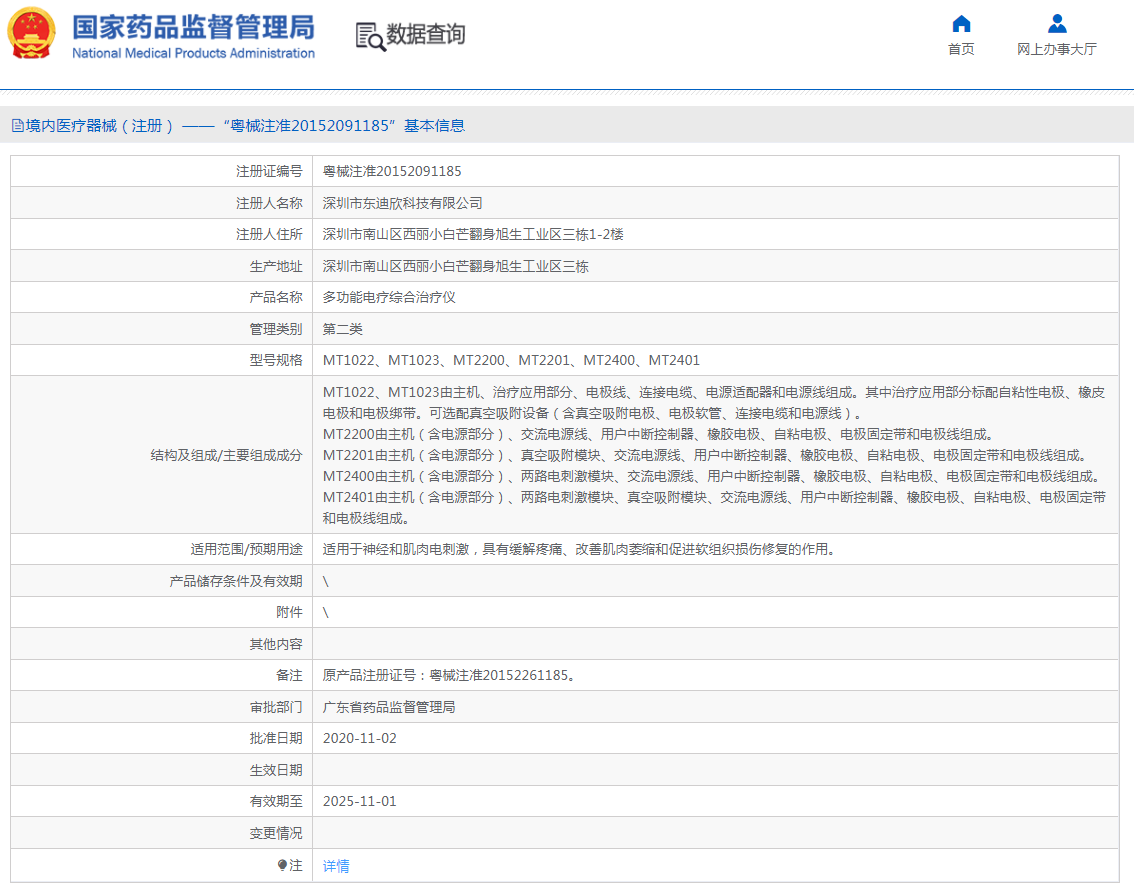Open the 网上办事大厅 service hall
Screen dimensions: 1134x892
(x=1056, y=48)
